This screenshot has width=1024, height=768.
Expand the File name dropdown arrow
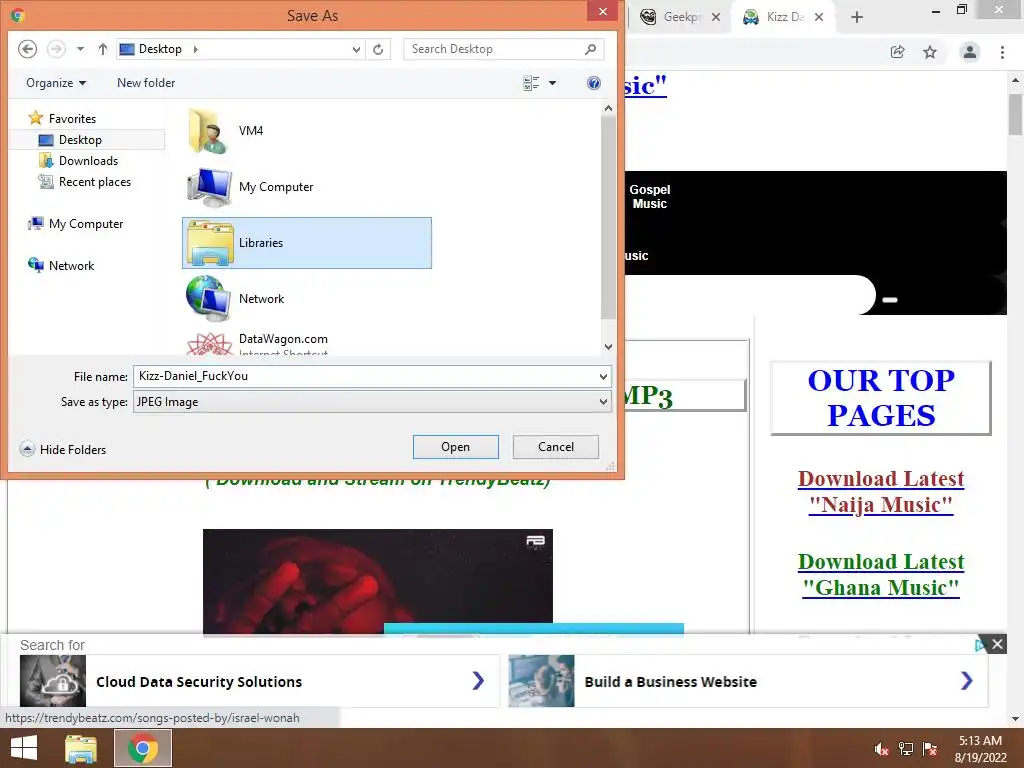pyautogui.click(x=603, y=376)
